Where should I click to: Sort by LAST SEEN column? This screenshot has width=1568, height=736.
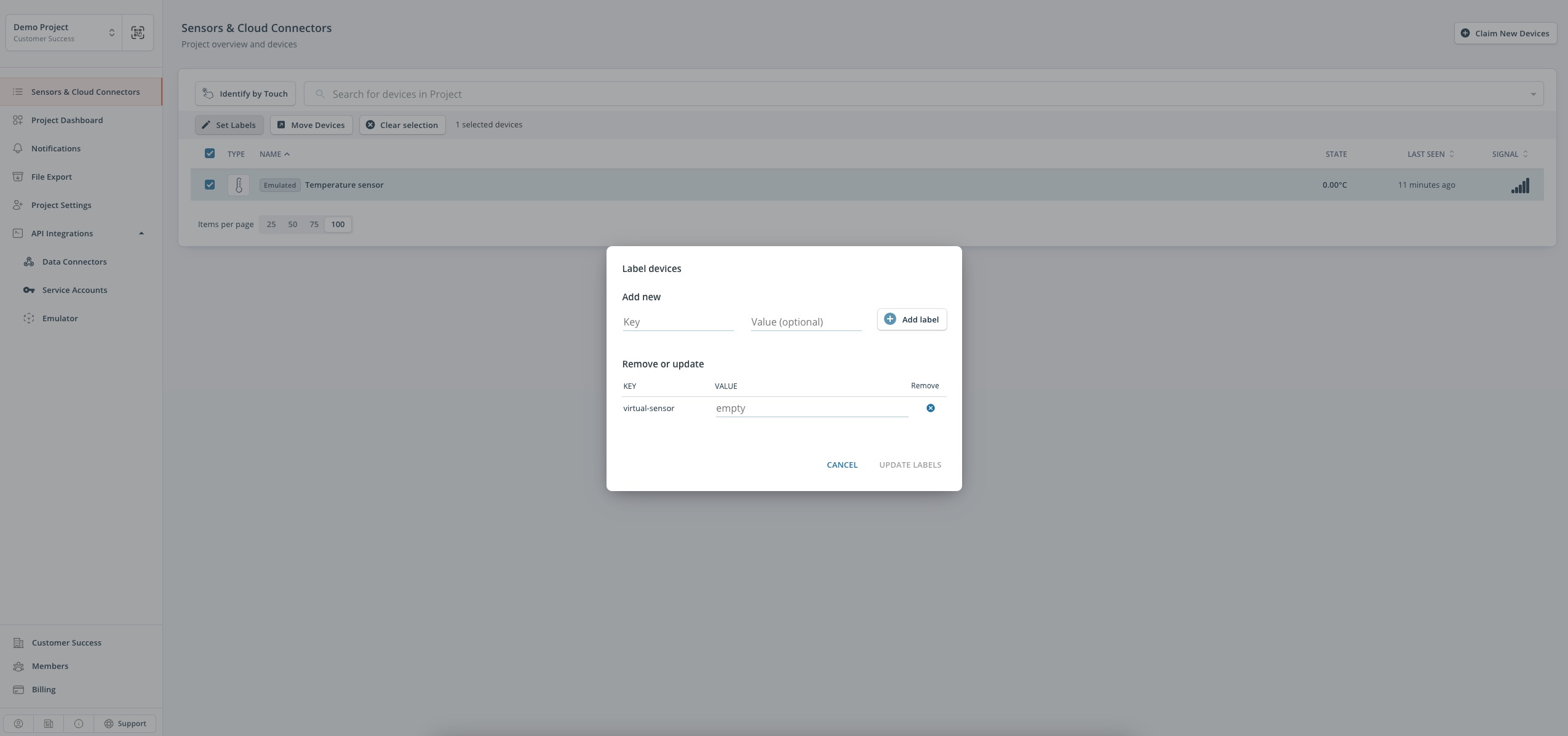coord(1431,154)
